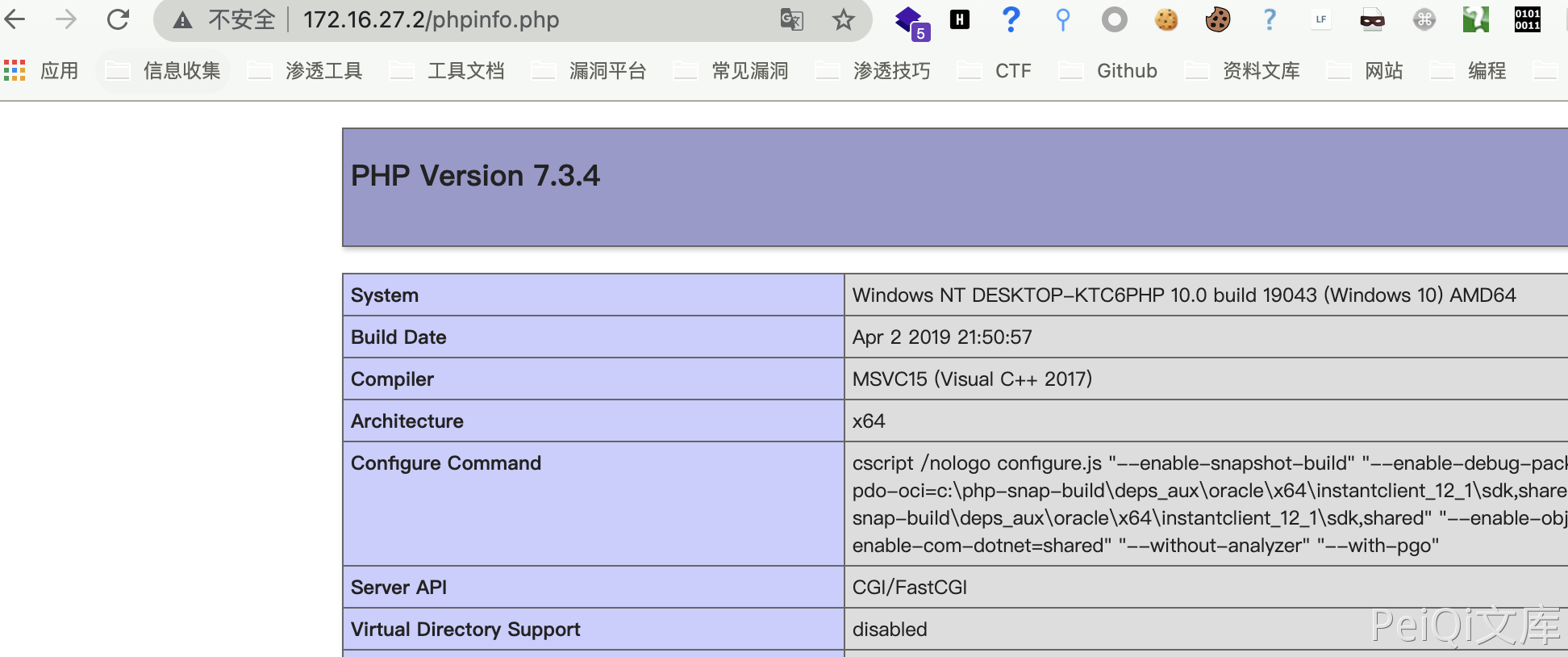Click the cscript /nologo configure.js value
Screen dimensions: 1568x657
1210,504
